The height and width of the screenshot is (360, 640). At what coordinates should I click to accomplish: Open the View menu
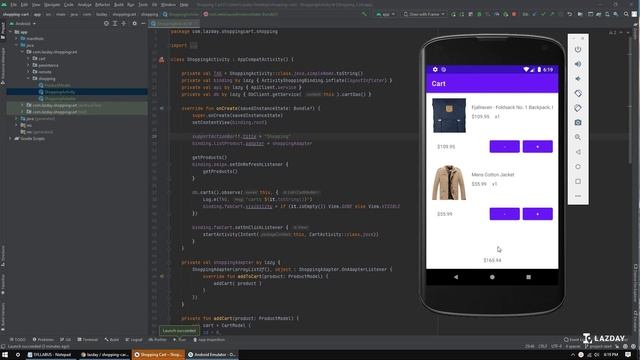pos(36,4)
